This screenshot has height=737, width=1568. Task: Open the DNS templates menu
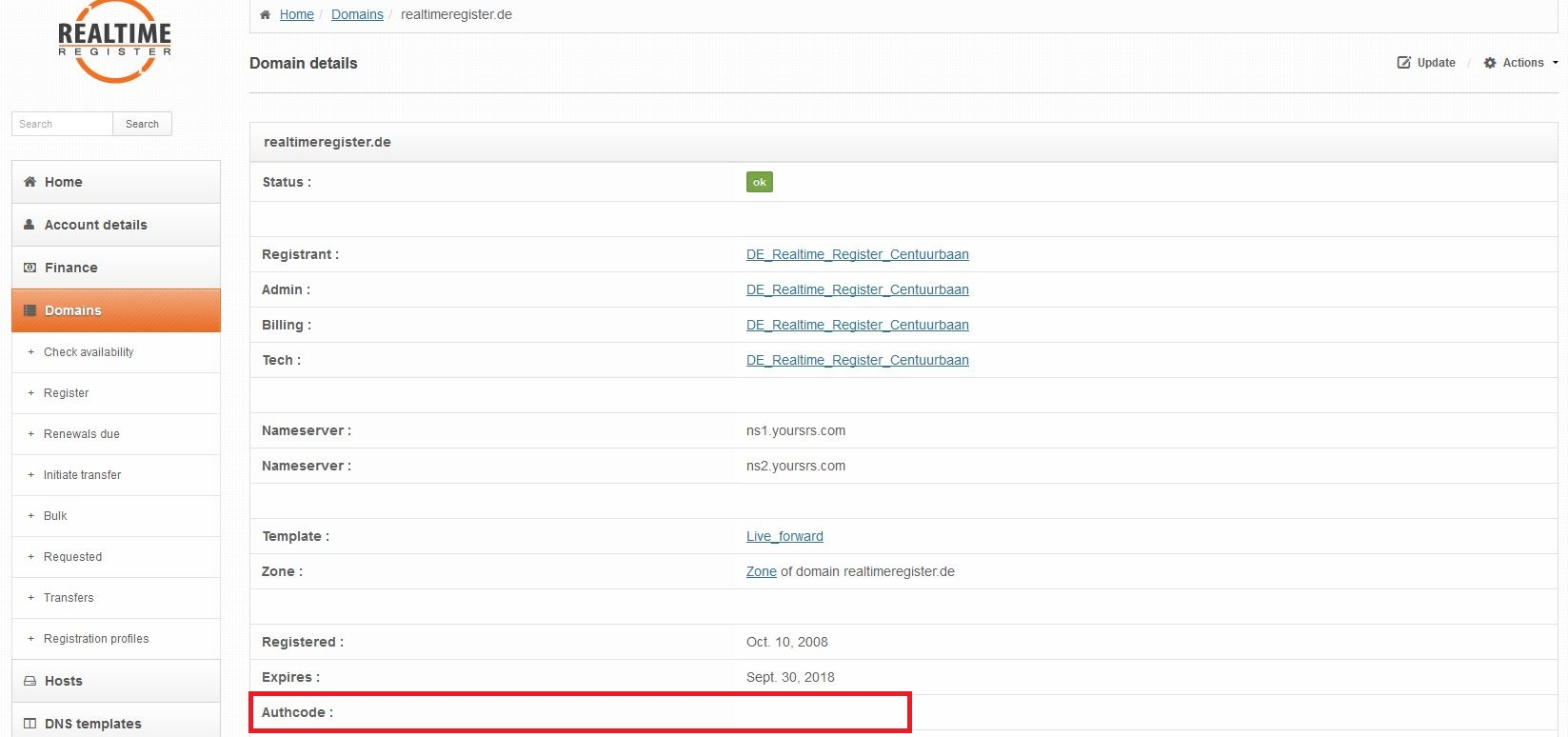(x=116, y=721)
